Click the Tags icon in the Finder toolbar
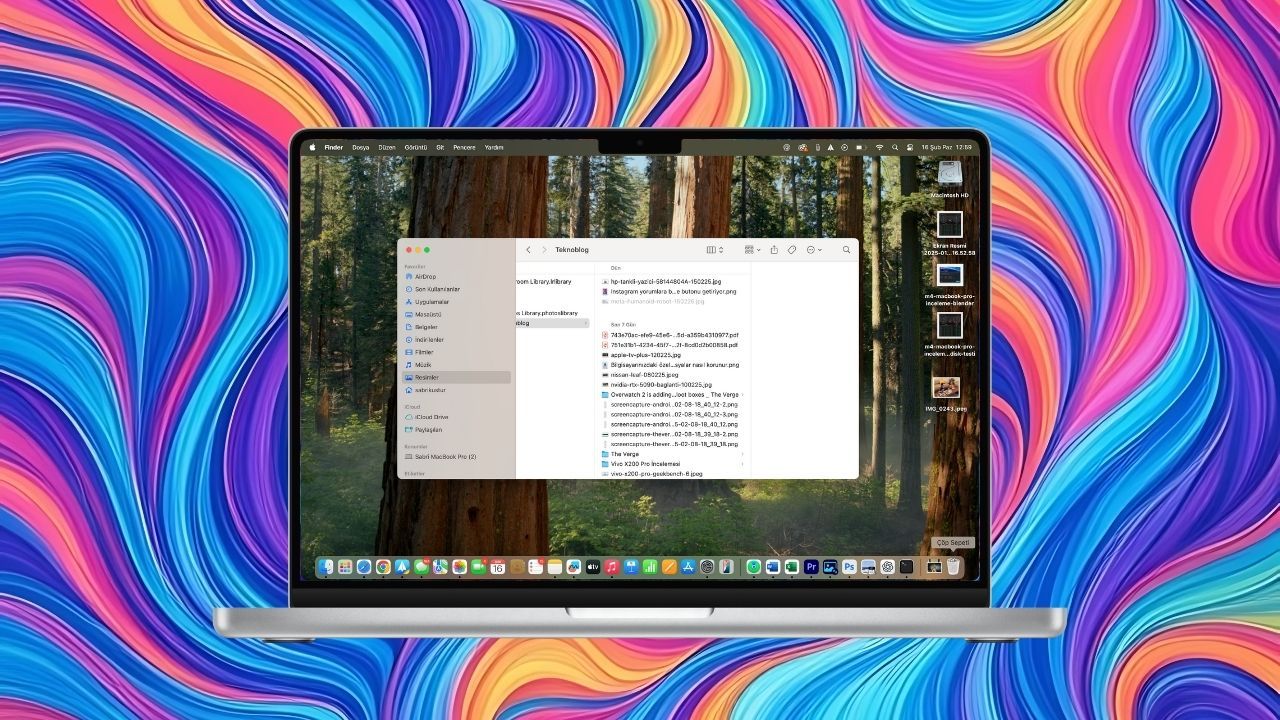1280x720 pixels. [792, 250]
